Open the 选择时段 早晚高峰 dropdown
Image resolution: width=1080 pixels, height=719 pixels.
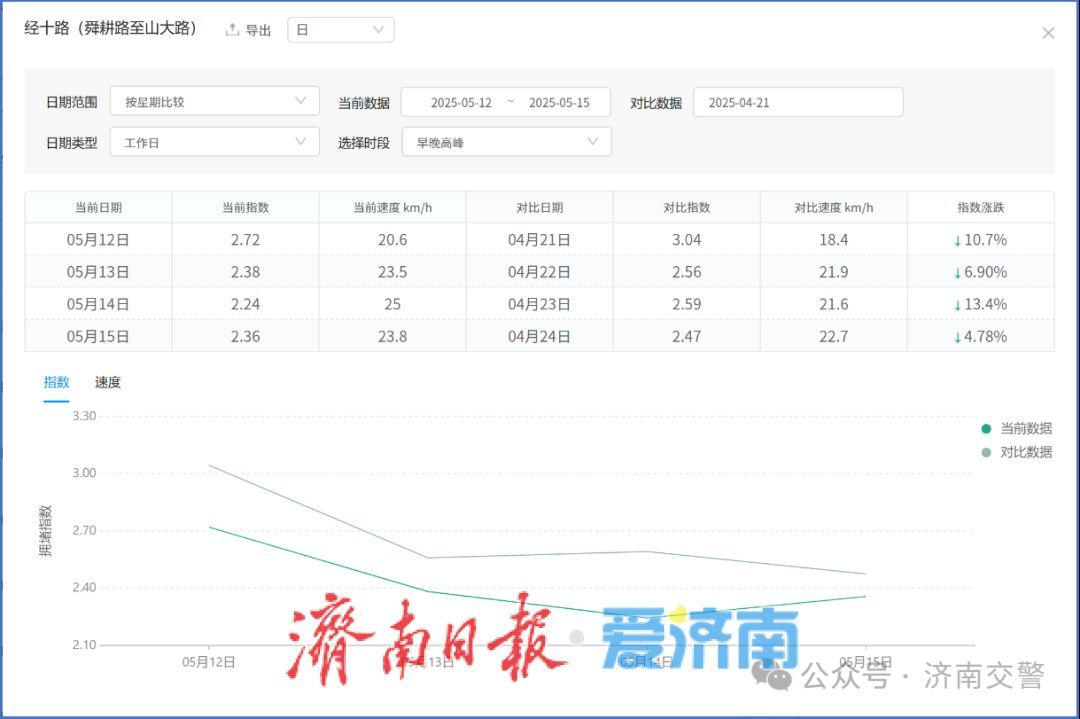point(506,141)
